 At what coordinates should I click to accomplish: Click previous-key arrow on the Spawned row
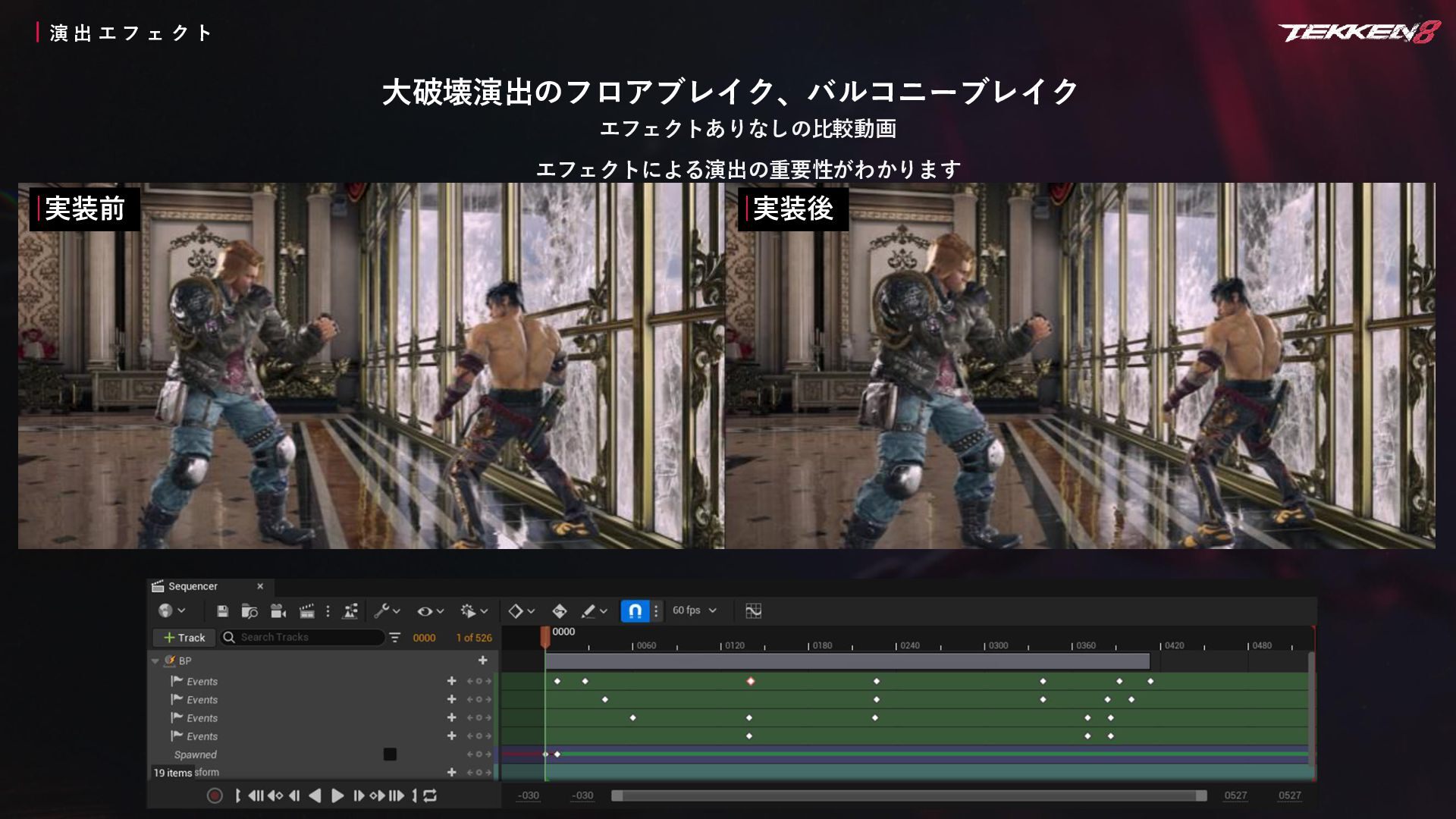[x=470, y=755]
